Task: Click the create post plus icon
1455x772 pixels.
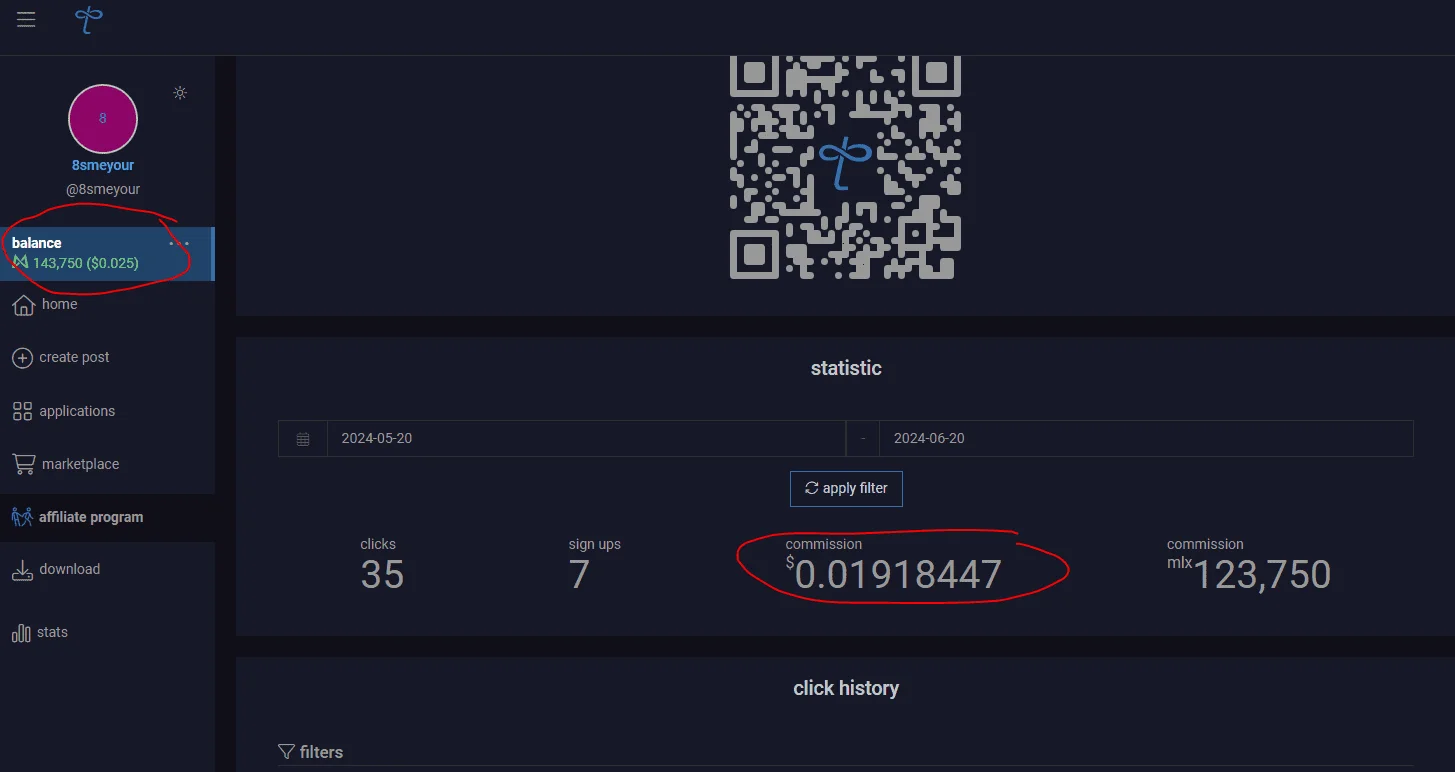Action: point(22,358)
